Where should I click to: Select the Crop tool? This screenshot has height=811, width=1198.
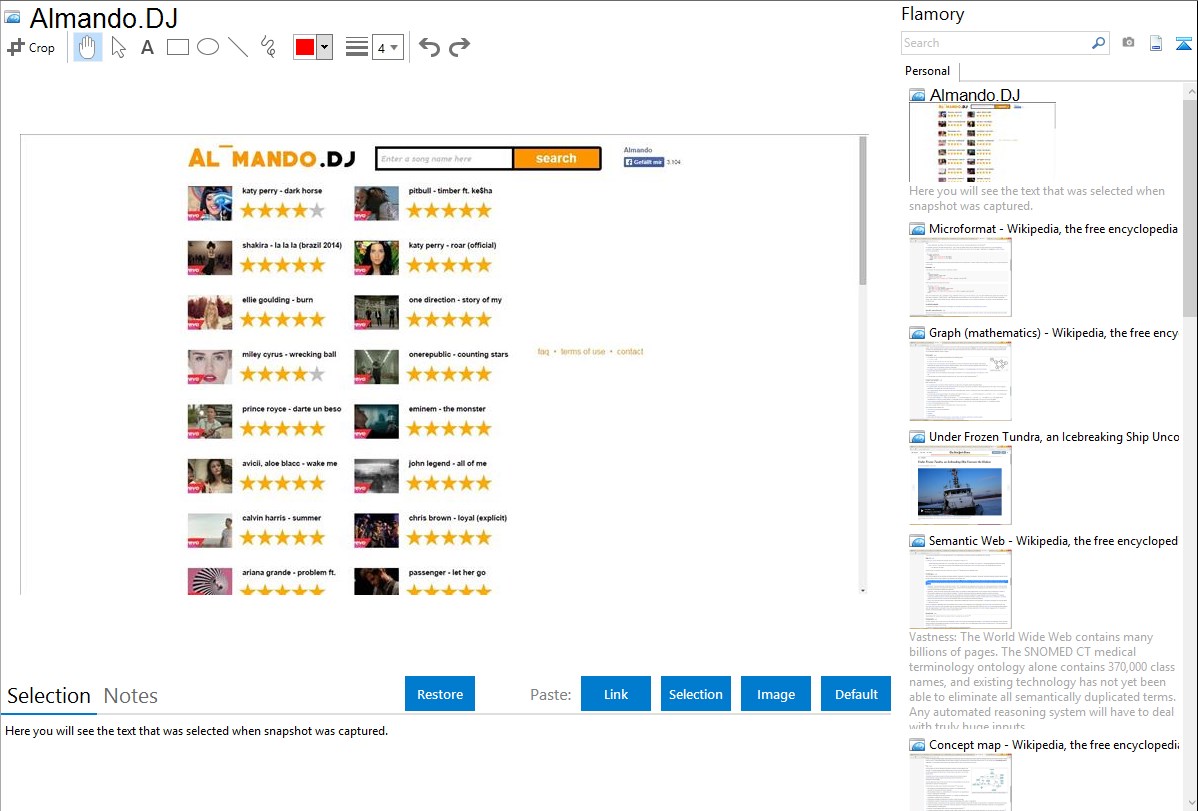click(31, 47)
